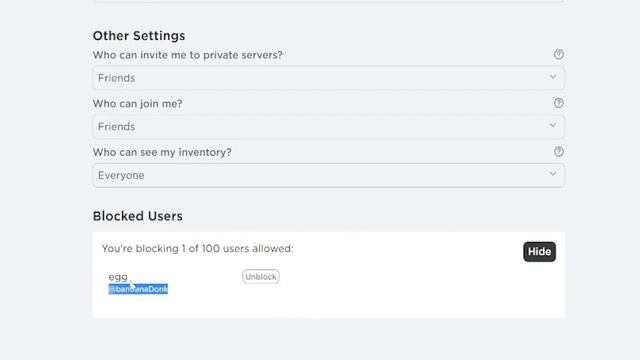Open the inventory visibility dropdown showing Everyone
Viewport: 640px width, 360px height.
pyautogui.click(x=329, y=175)
